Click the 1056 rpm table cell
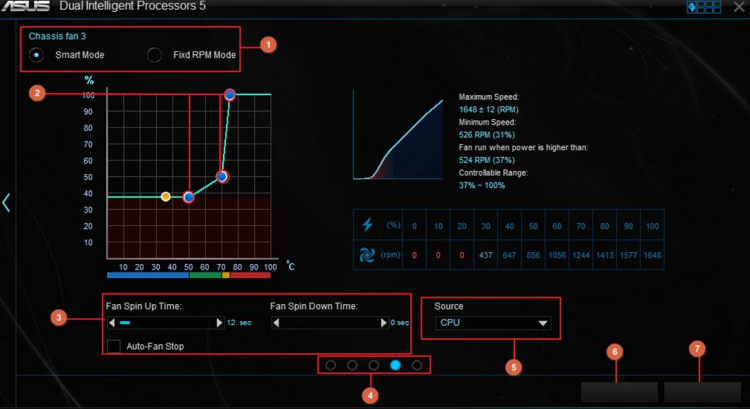Image resolution: width=750 pixels, height=409 pixels. [557, 255]
